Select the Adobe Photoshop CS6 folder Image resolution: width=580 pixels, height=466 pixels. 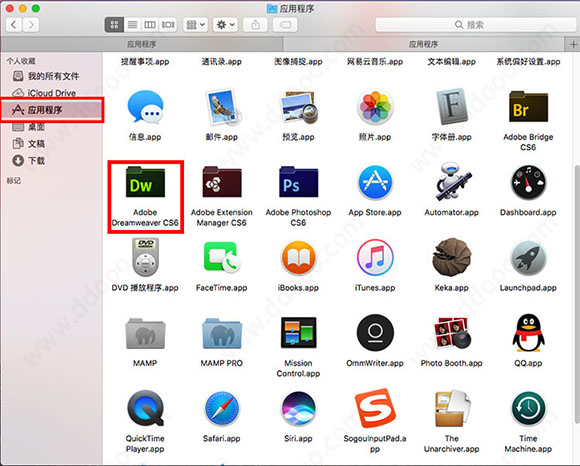(299, 182)
